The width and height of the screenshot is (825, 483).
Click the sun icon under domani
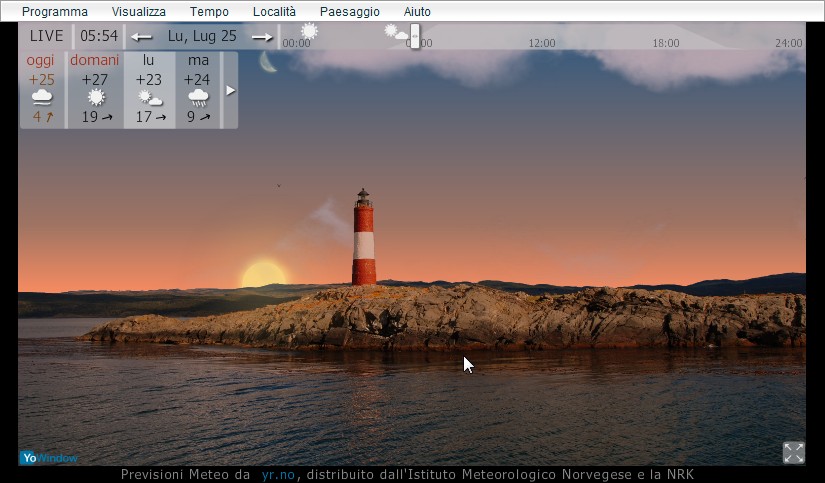(x=96, y=97)
